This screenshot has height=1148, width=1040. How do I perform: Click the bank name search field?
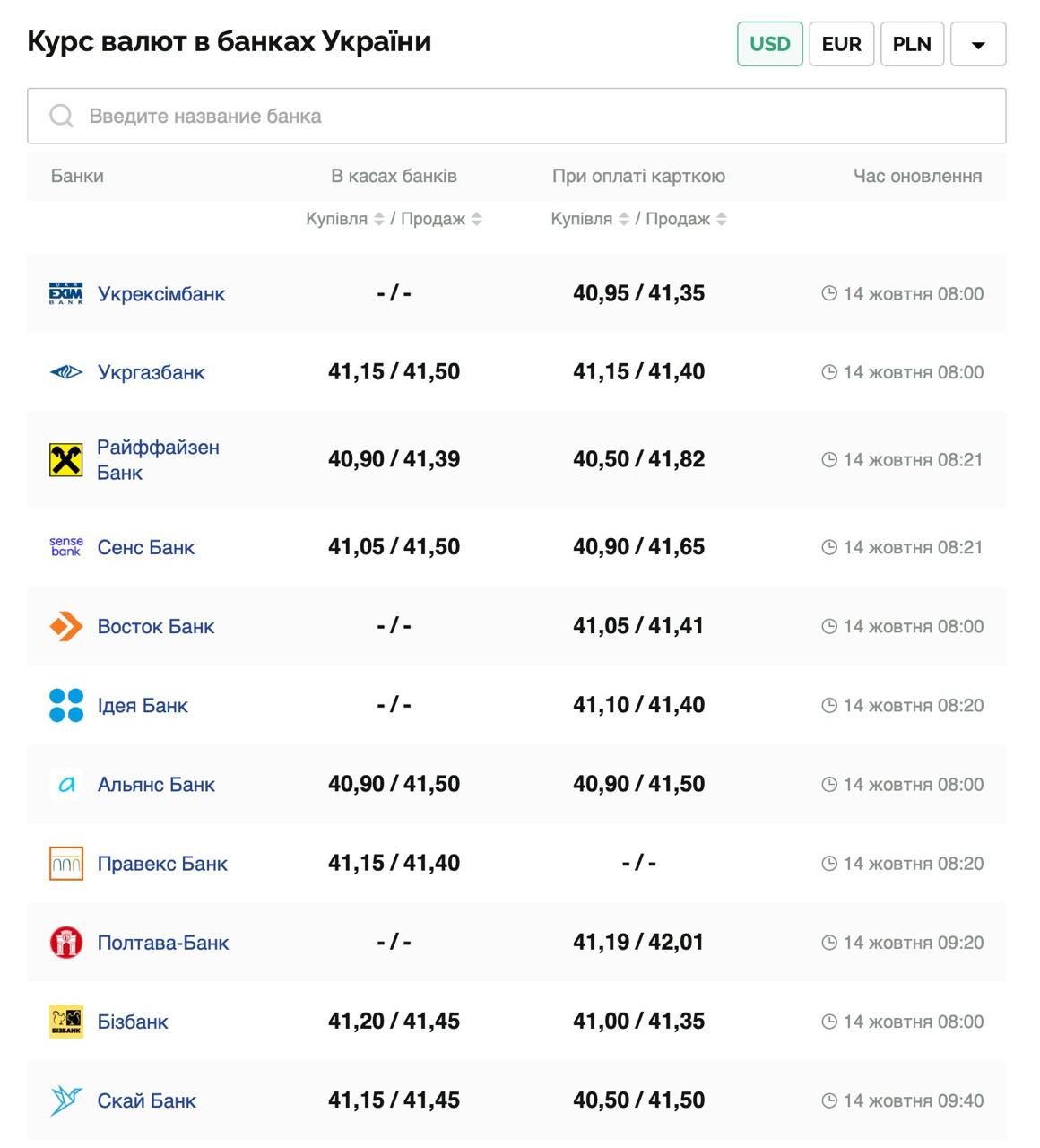[x=516, y=116]
